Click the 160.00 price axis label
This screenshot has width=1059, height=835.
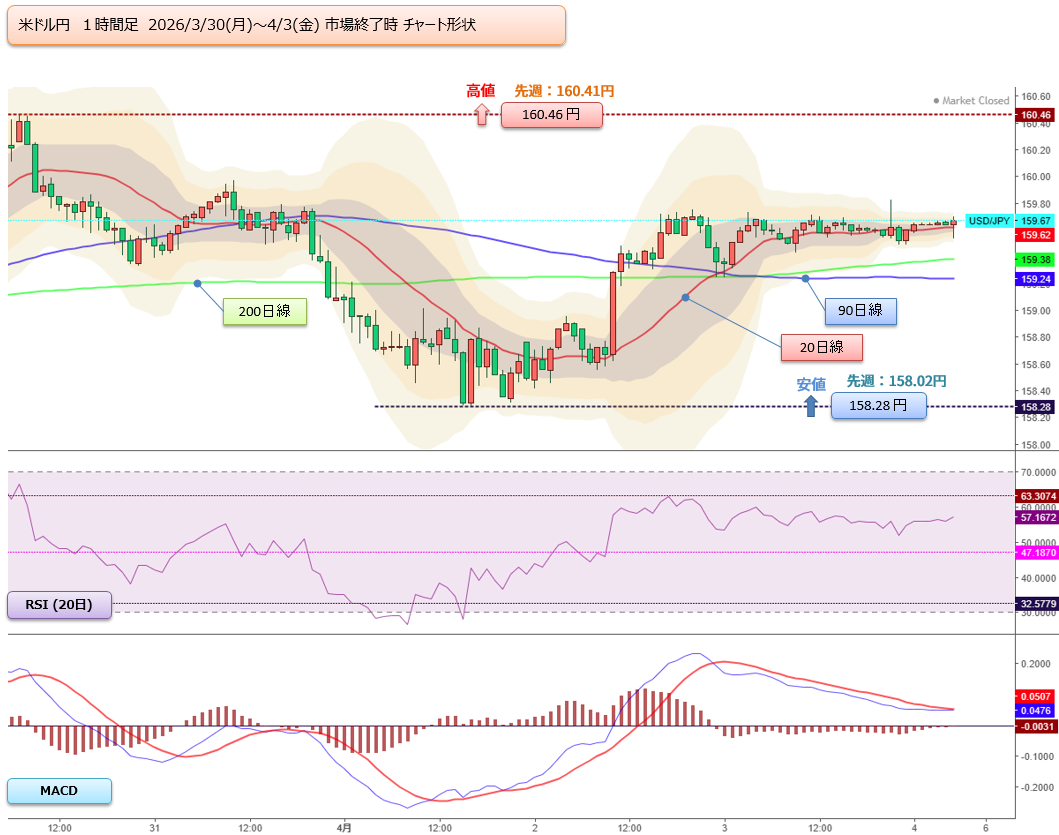pos(1036,177)
